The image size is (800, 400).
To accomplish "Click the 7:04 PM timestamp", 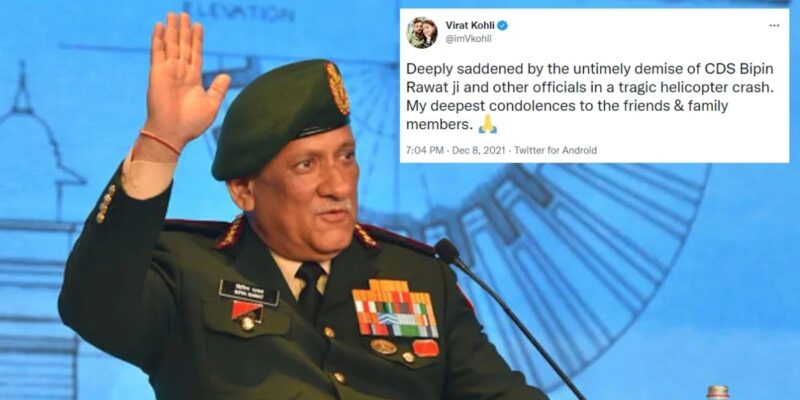I will click(x=426, y=150).
